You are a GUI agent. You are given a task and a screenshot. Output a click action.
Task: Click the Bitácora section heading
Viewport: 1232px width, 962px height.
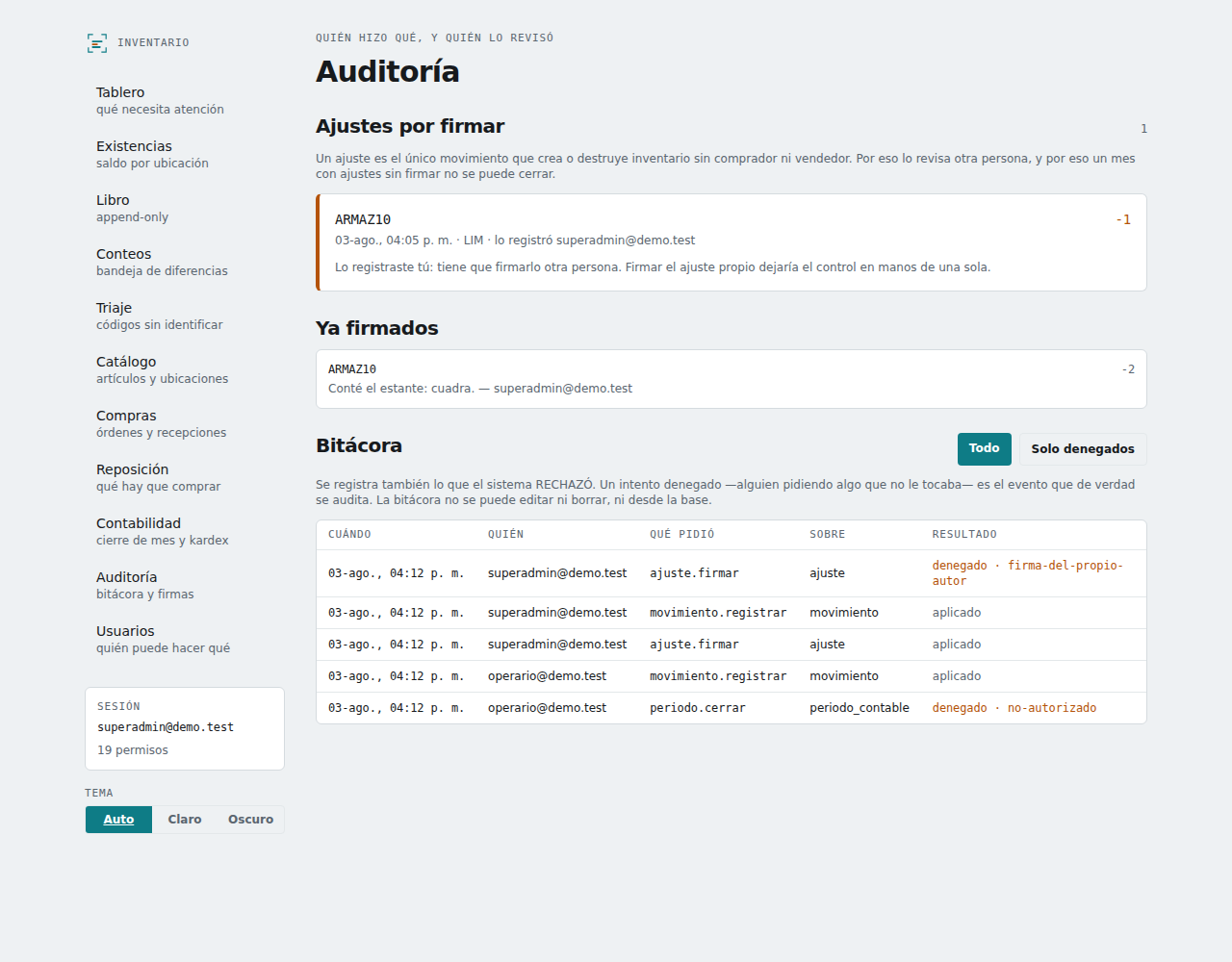pyautogui.click(x=359, y=445)
